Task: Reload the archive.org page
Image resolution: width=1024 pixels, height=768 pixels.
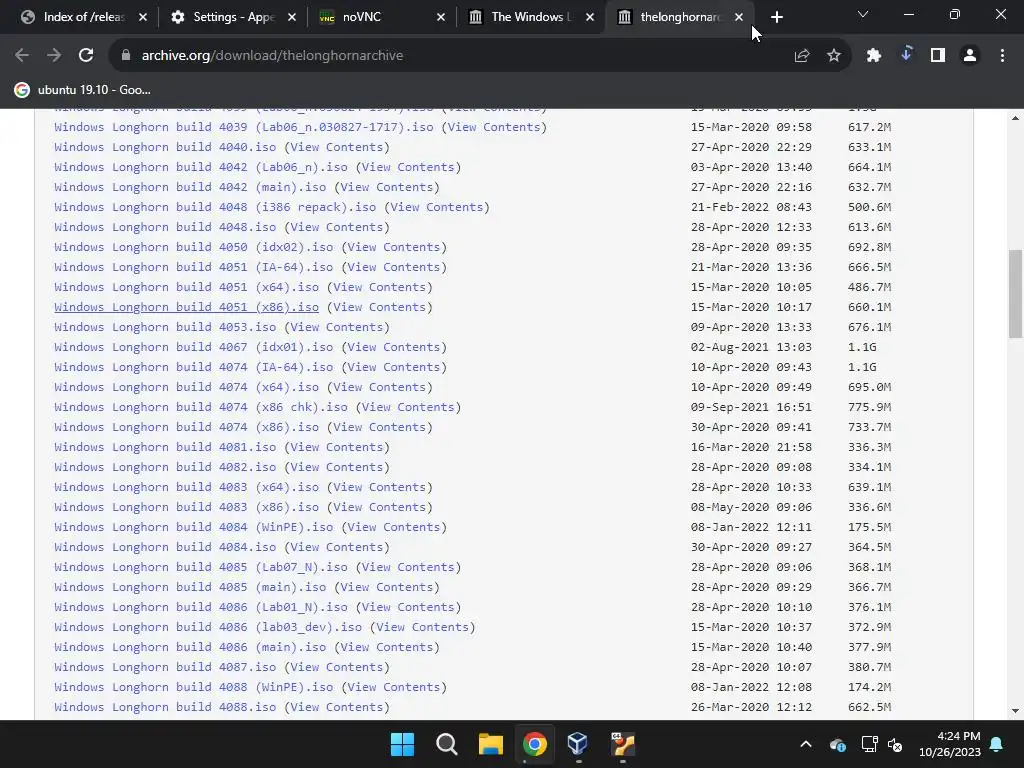Action: click(x=86, y=56)
